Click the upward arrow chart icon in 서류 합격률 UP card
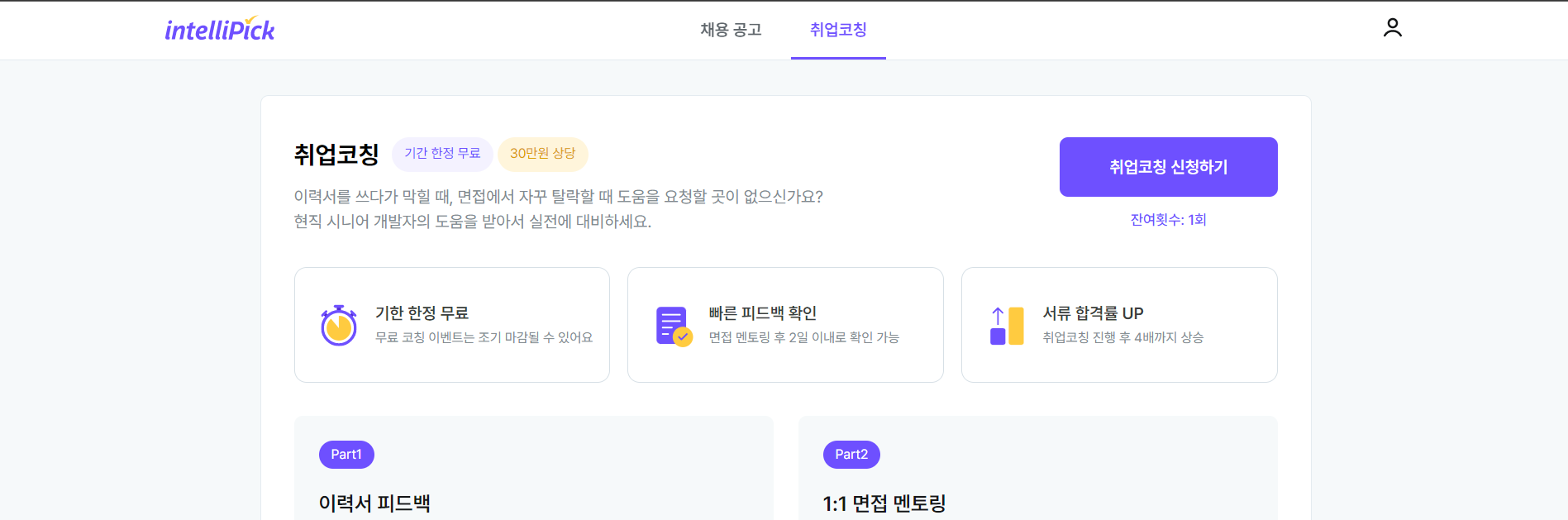Screen dimensions: 1568x520 1007,326
